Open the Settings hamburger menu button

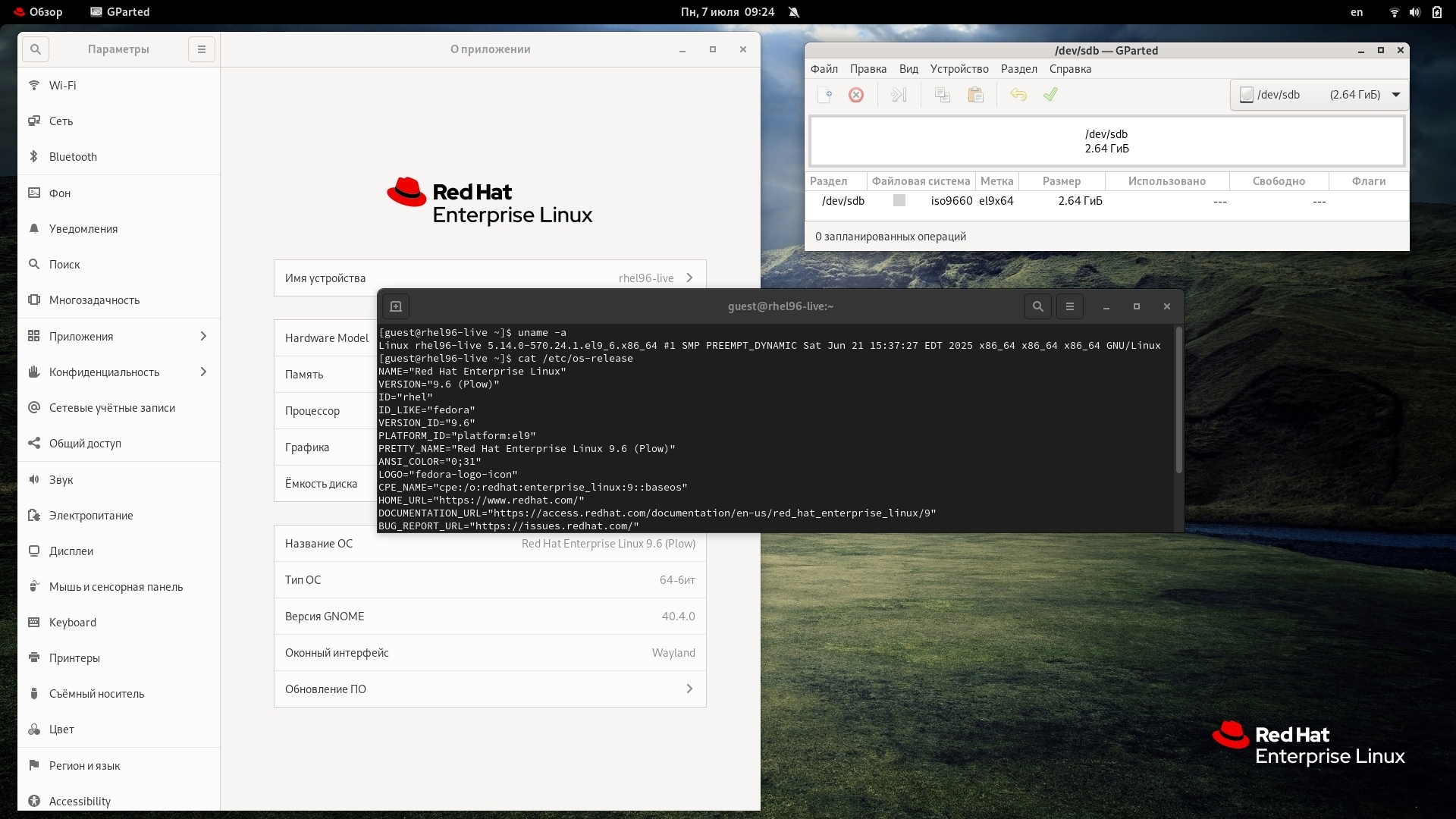tap(202, 49)
